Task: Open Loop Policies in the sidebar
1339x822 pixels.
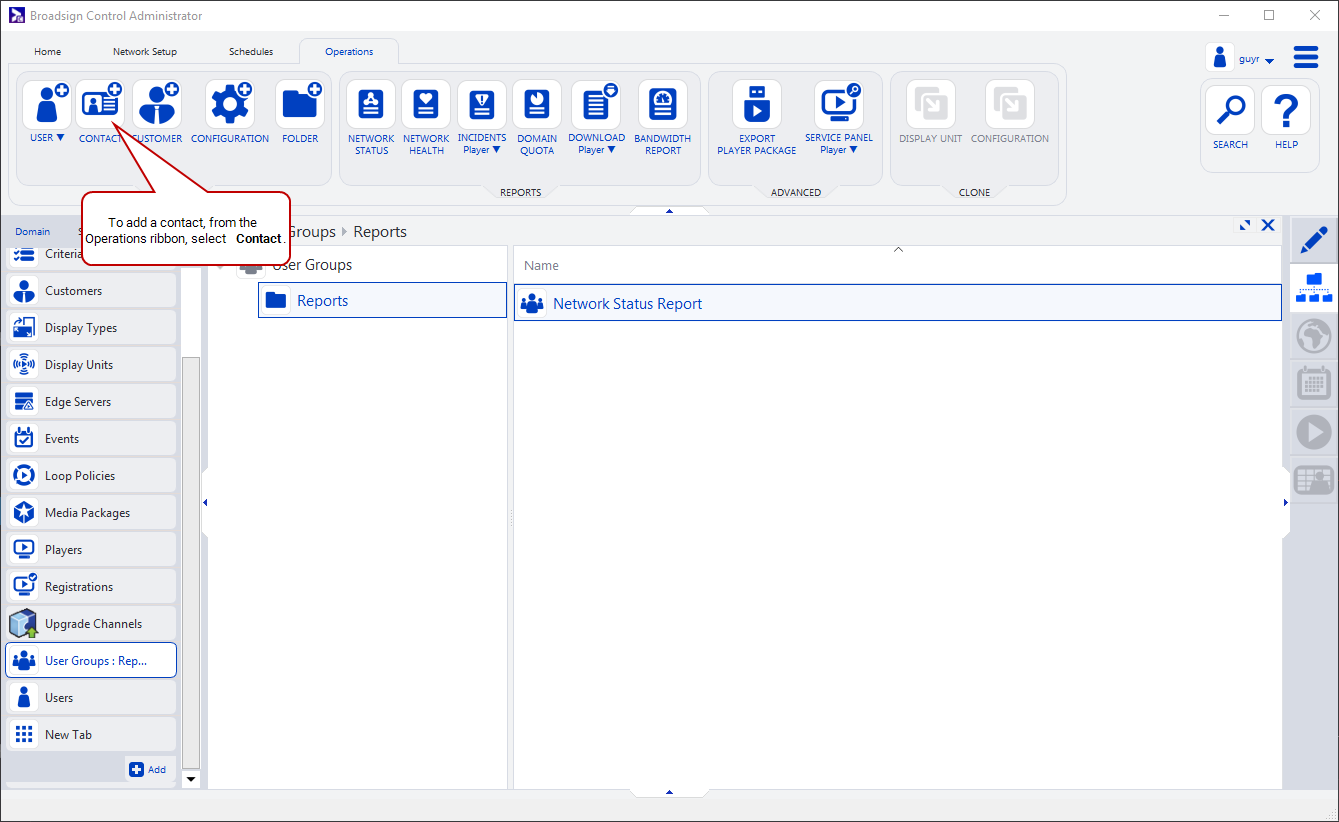Action: click(91, 476)
